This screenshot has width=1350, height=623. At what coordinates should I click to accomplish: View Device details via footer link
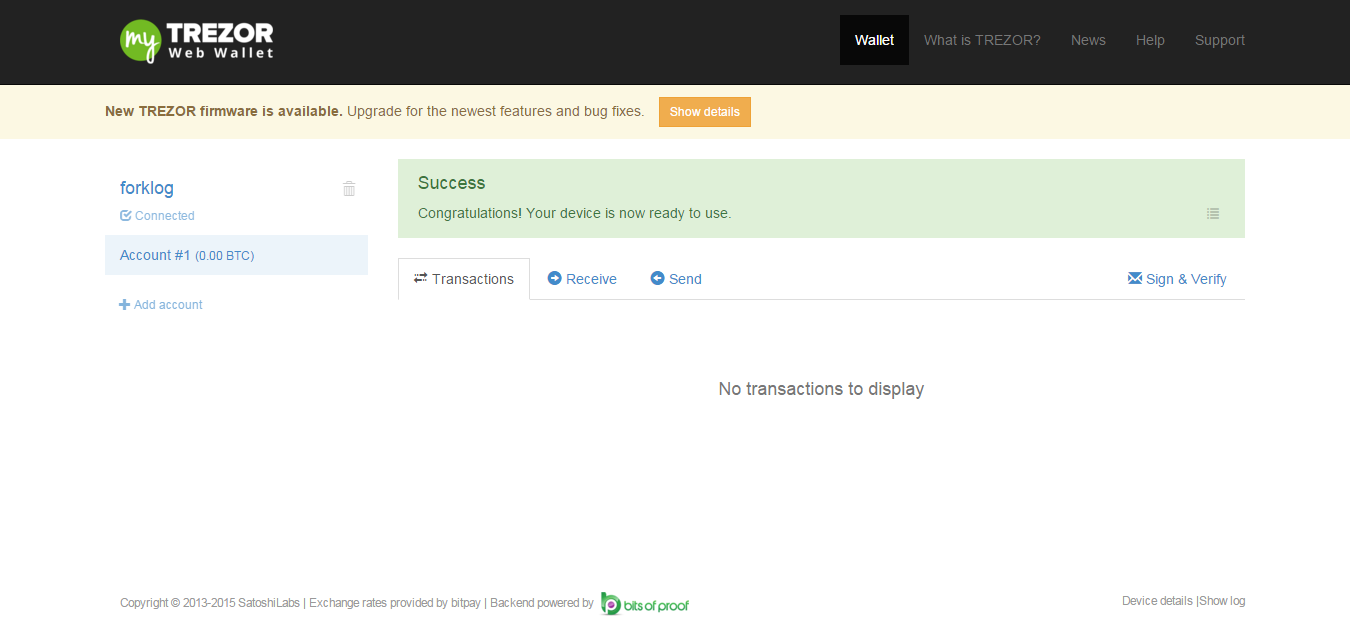[x=1156, y=600]
